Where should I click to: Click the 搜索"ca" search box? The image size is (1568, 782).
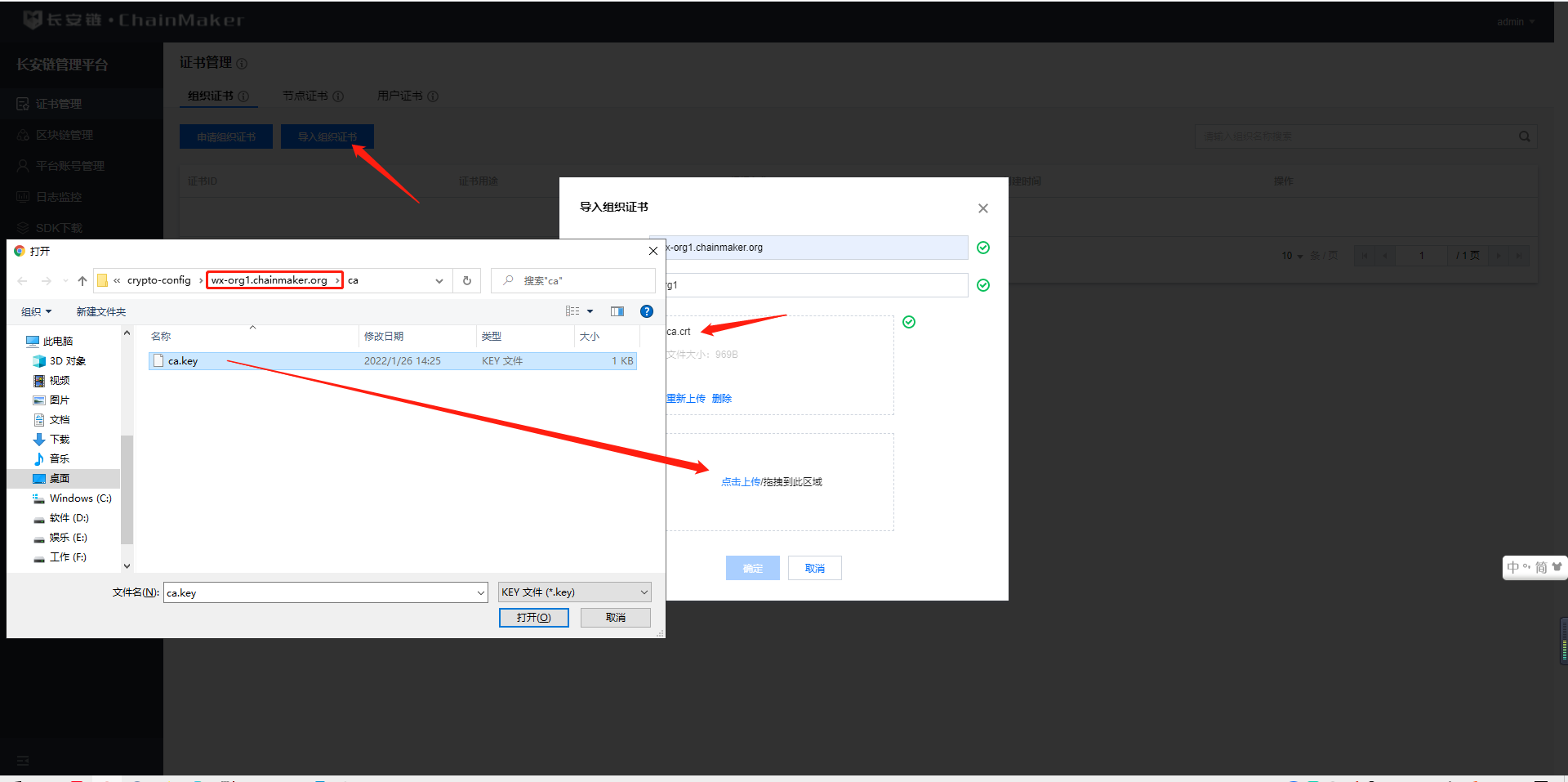click(573, 280)
